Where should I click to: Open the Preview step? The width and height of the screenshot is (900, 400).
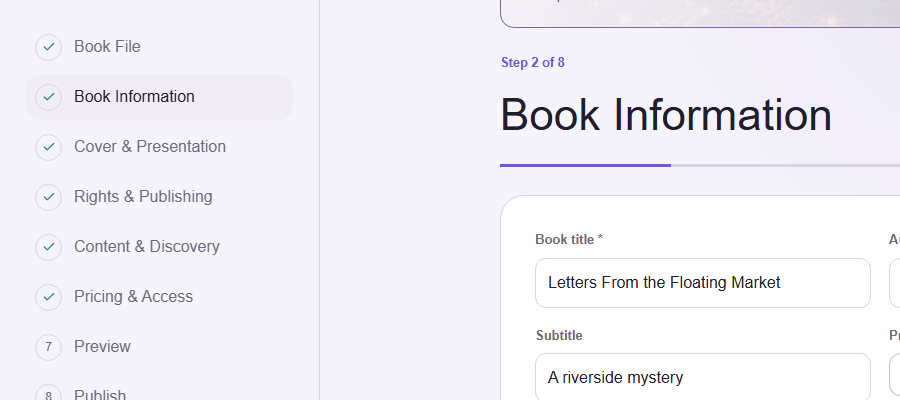pyautogui.click(x=159, y=347)
